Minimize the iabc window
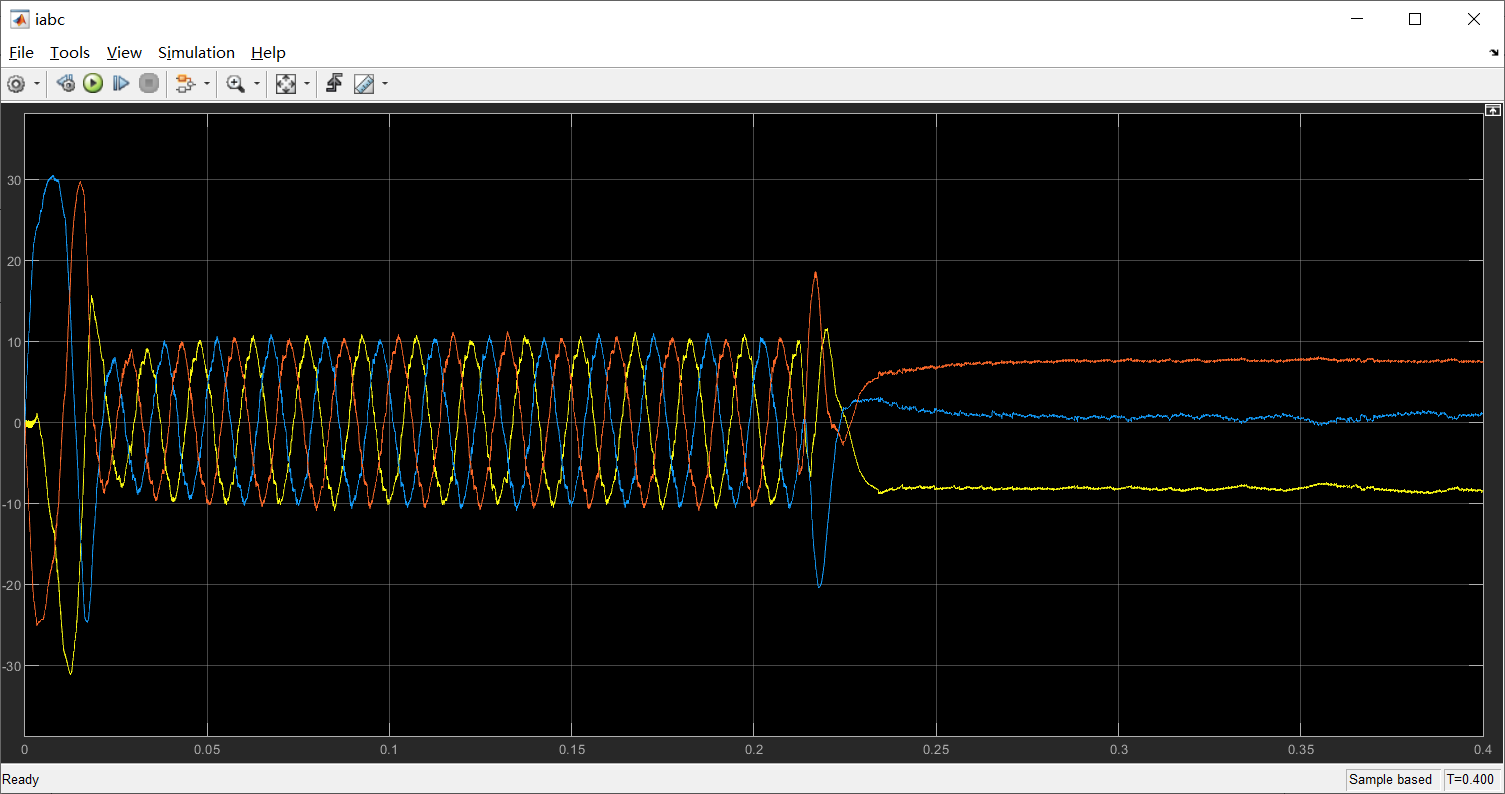 (x=1357, y=19)
